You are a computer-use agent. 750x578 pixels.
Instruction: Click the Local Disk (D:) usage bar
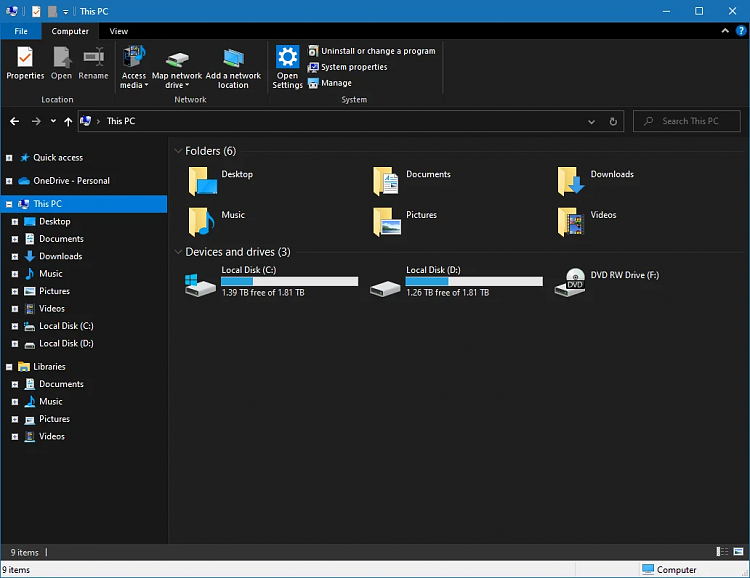[x=474, y=281]
